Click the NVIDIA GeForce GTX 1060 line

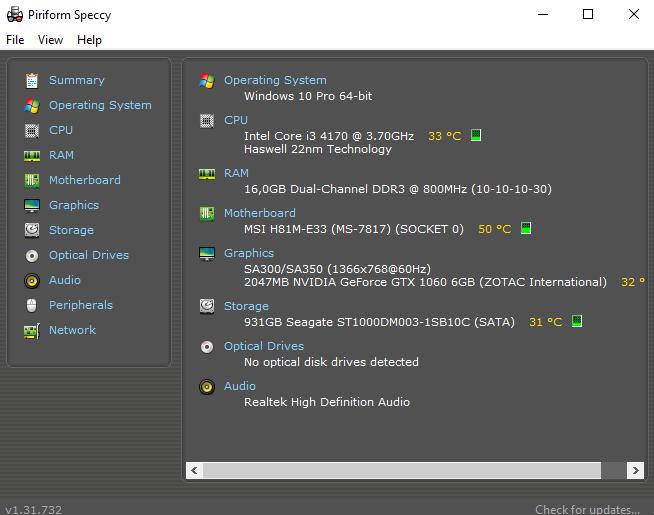425,282
